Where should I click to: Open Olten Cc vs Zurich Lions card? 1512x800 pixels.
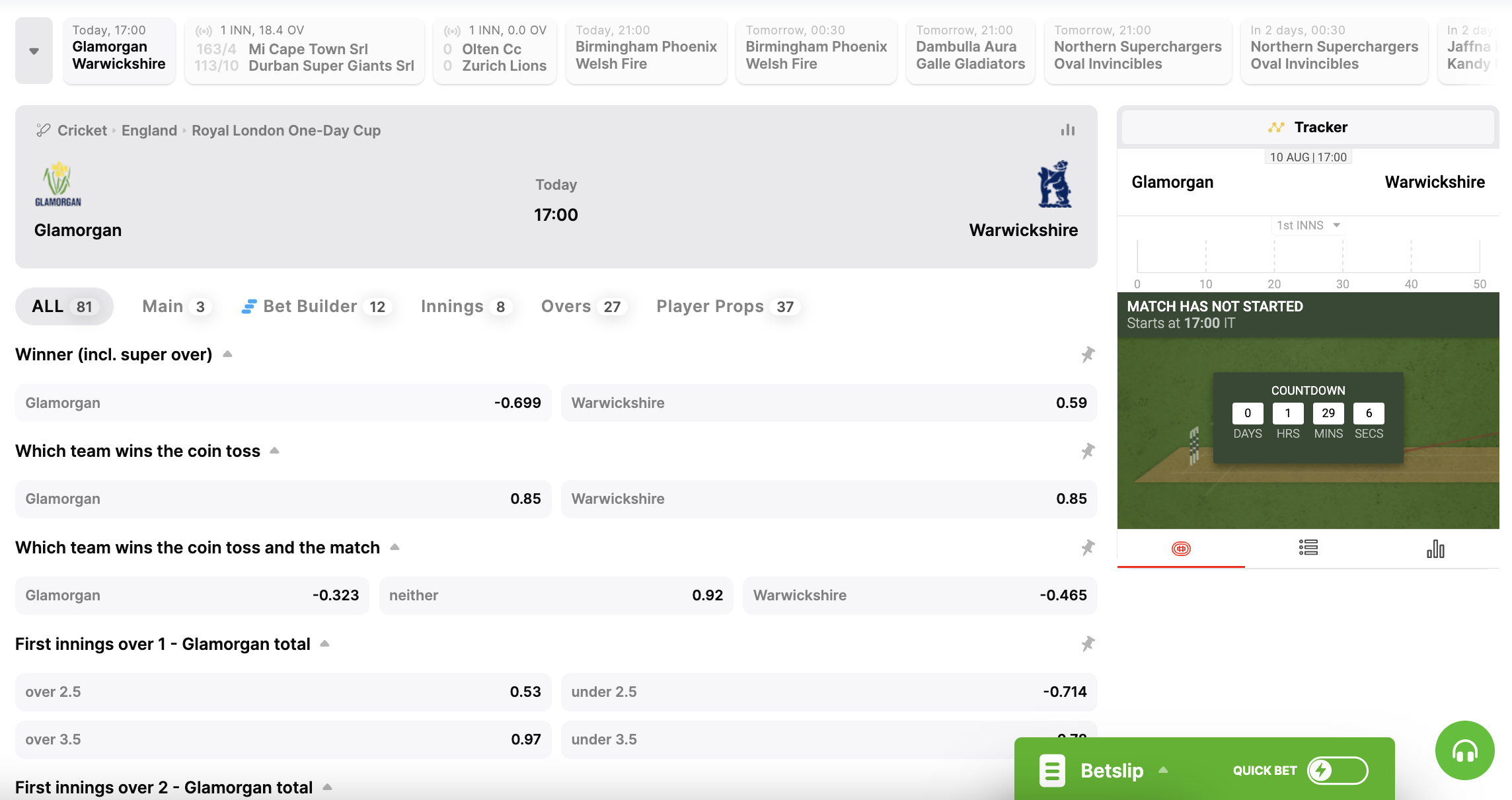[495, 51]
